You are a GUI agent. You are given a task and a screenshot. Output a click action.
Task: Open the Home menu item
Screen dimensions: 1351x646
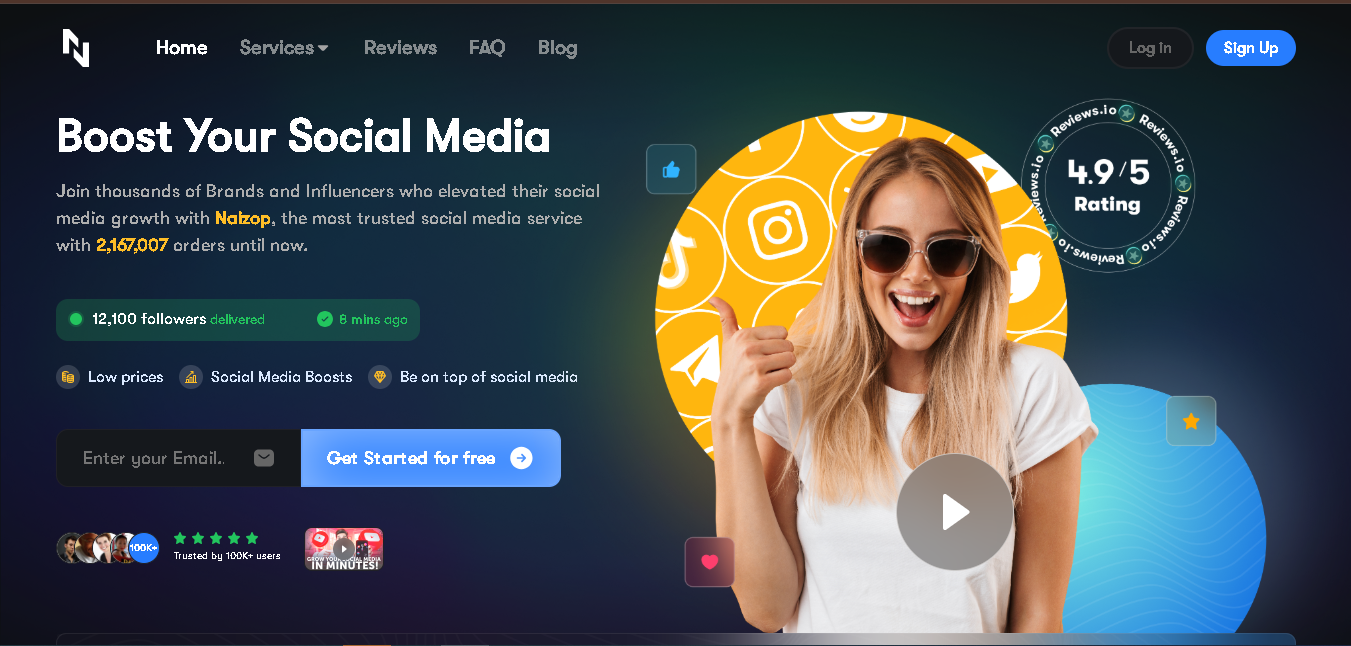point(182,48)
